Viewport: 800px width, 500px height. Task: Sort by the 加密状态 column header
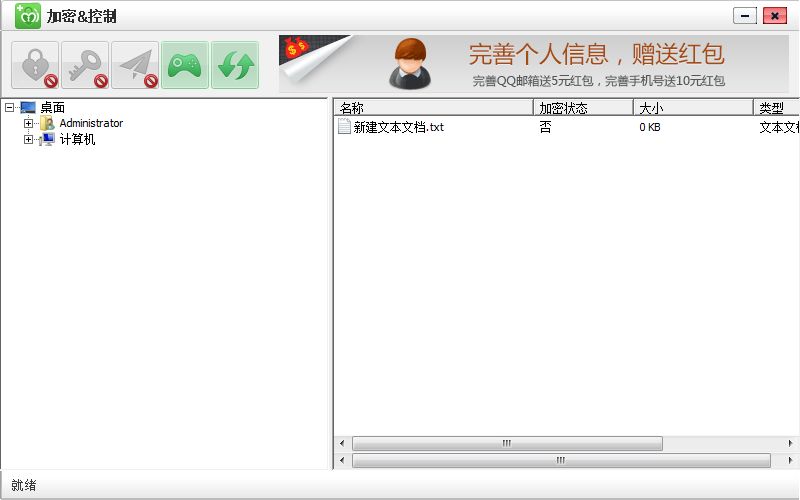tap(583, 108)
